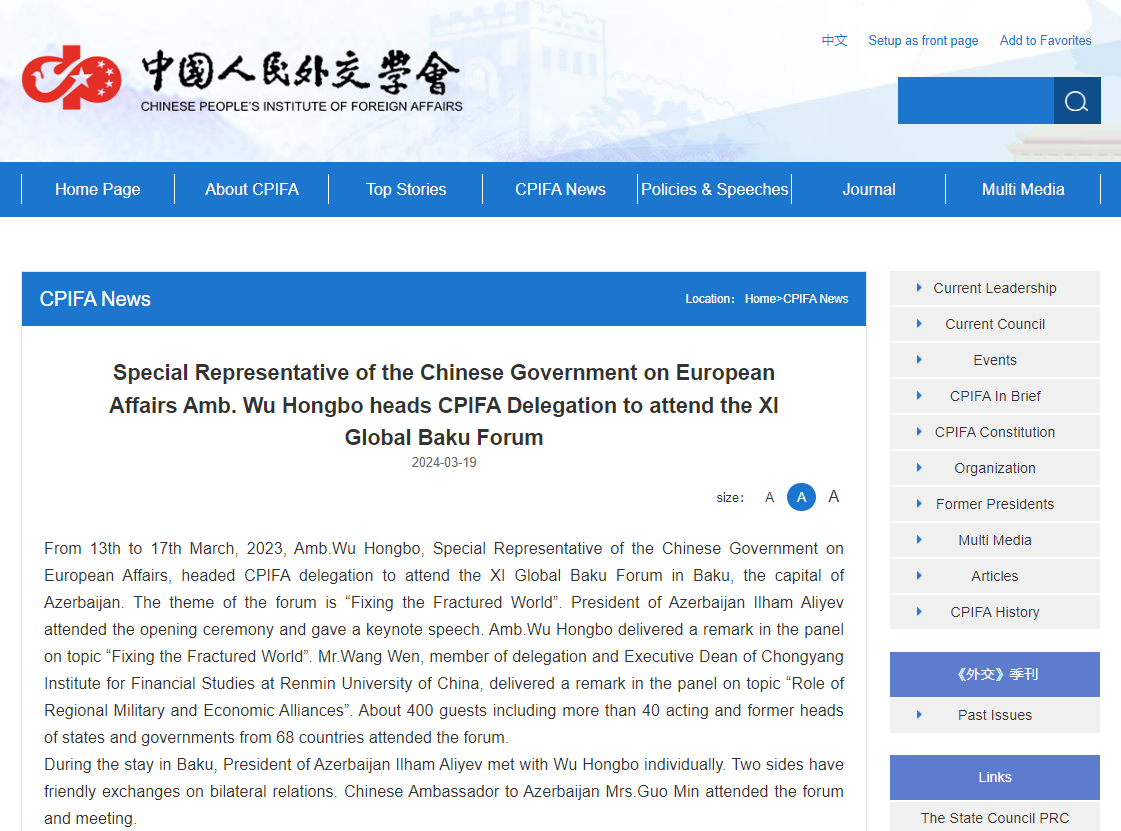Click arrow icon beside Current Council

point(919,324)
